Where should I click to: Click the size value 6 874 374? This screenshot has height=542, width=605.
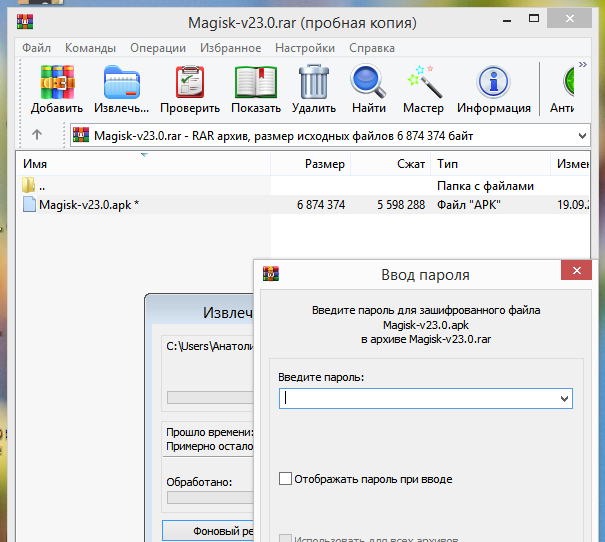[x=321, y=204]
